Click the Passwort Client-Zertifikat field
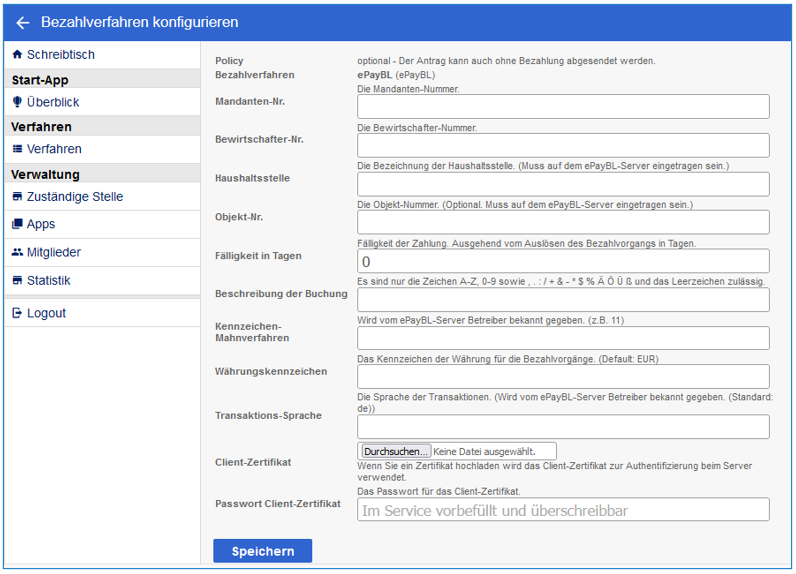 point(563,510)
